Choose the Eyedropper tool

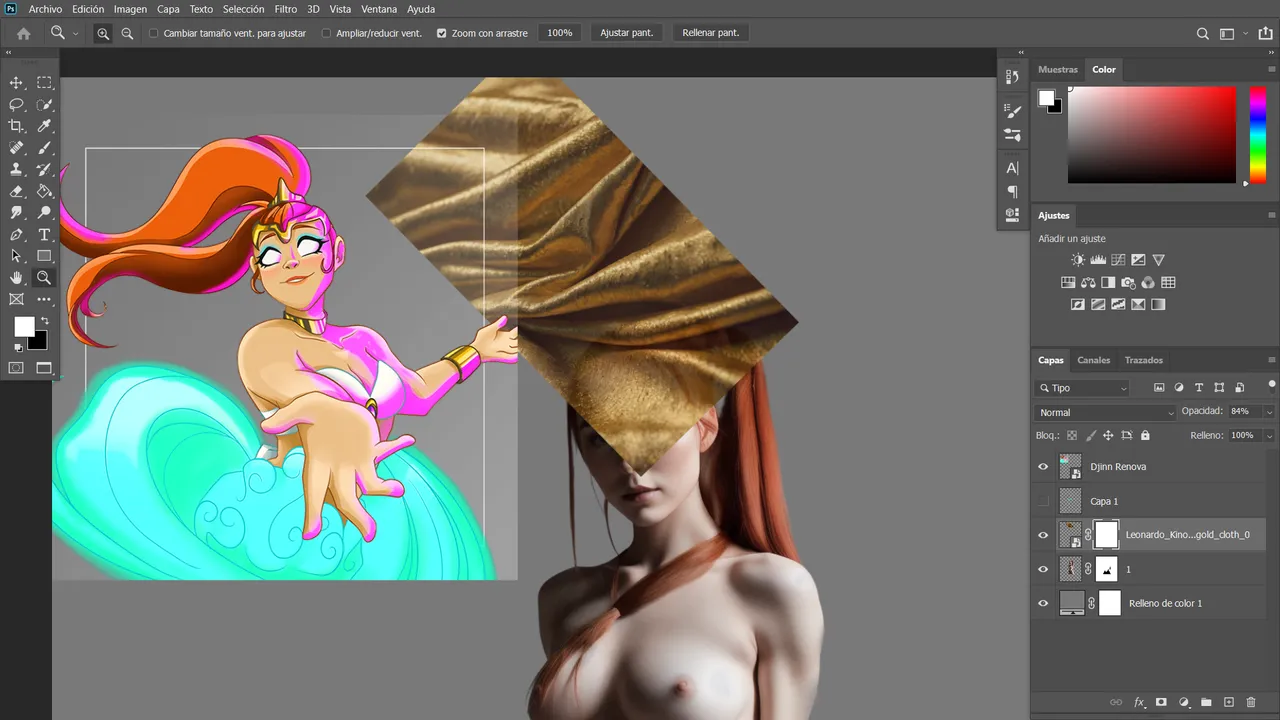pyautogui.click(x=44, y=126)
